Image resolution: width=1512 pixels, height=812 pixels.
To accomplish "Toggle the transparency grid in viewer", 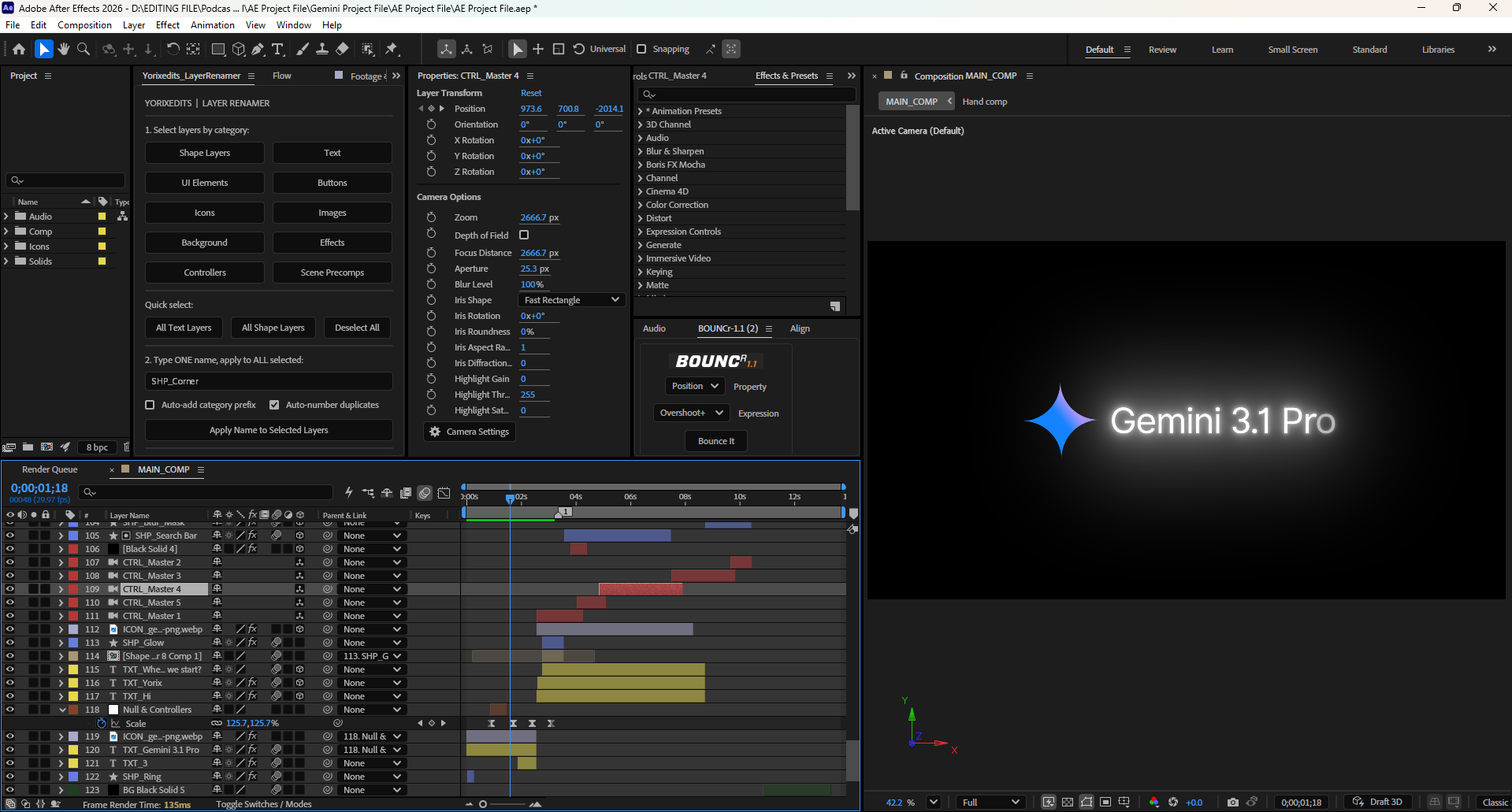I will pos(1068,802).
